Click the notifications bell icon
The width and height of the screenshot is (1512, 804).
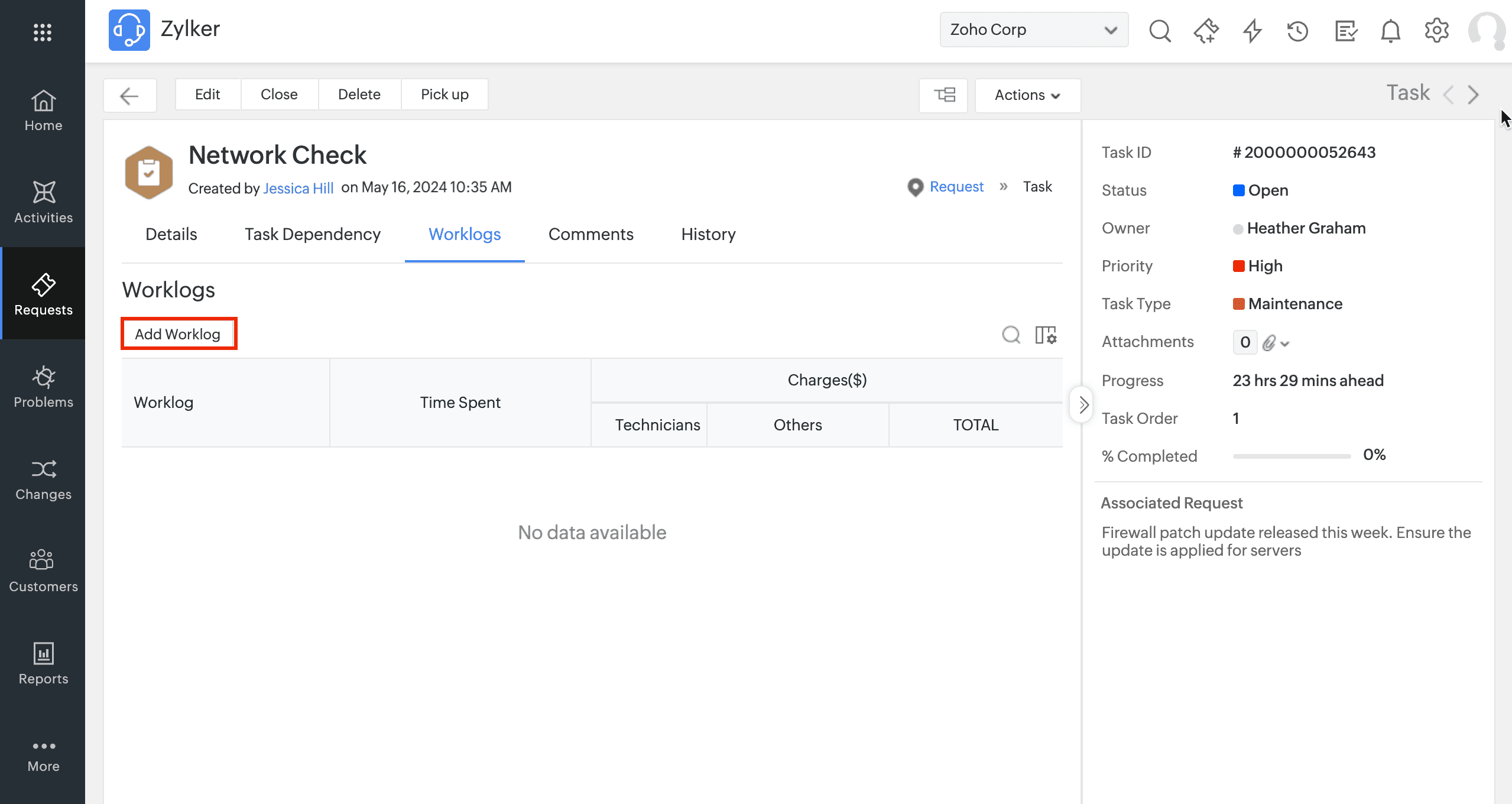point(1390,31)
